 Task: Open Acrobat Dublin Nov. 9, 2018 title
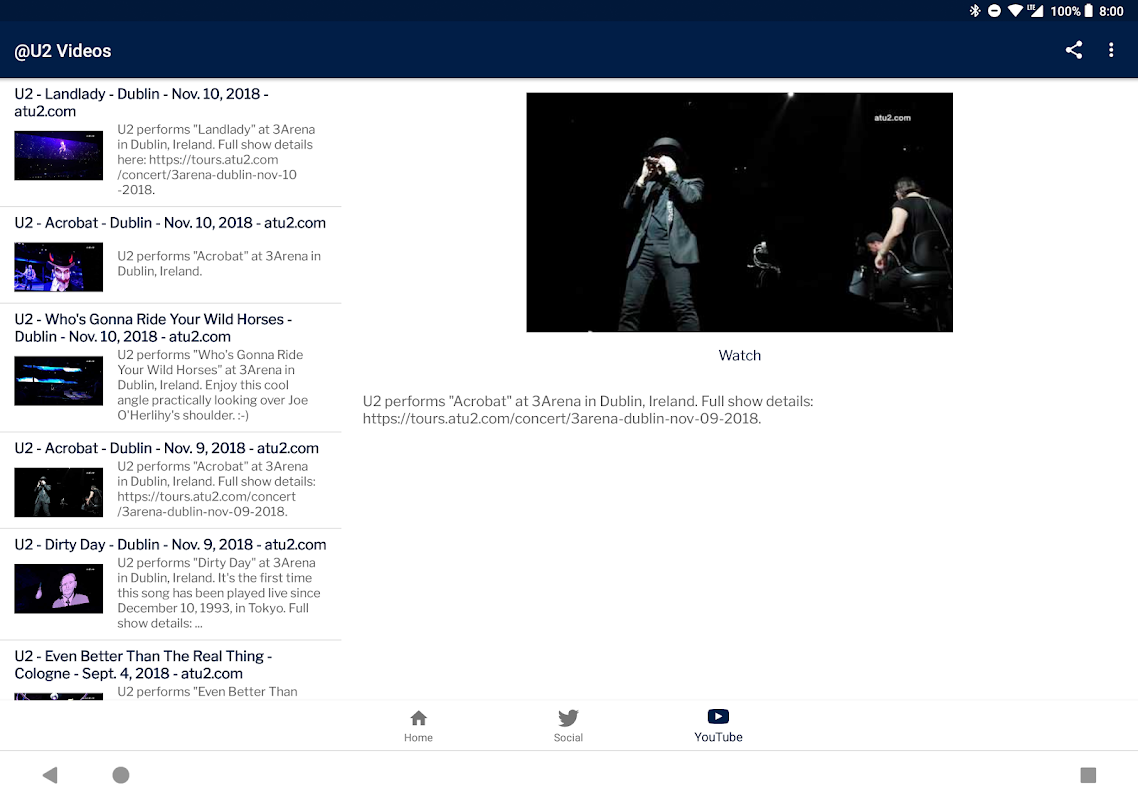coord(166,448)
